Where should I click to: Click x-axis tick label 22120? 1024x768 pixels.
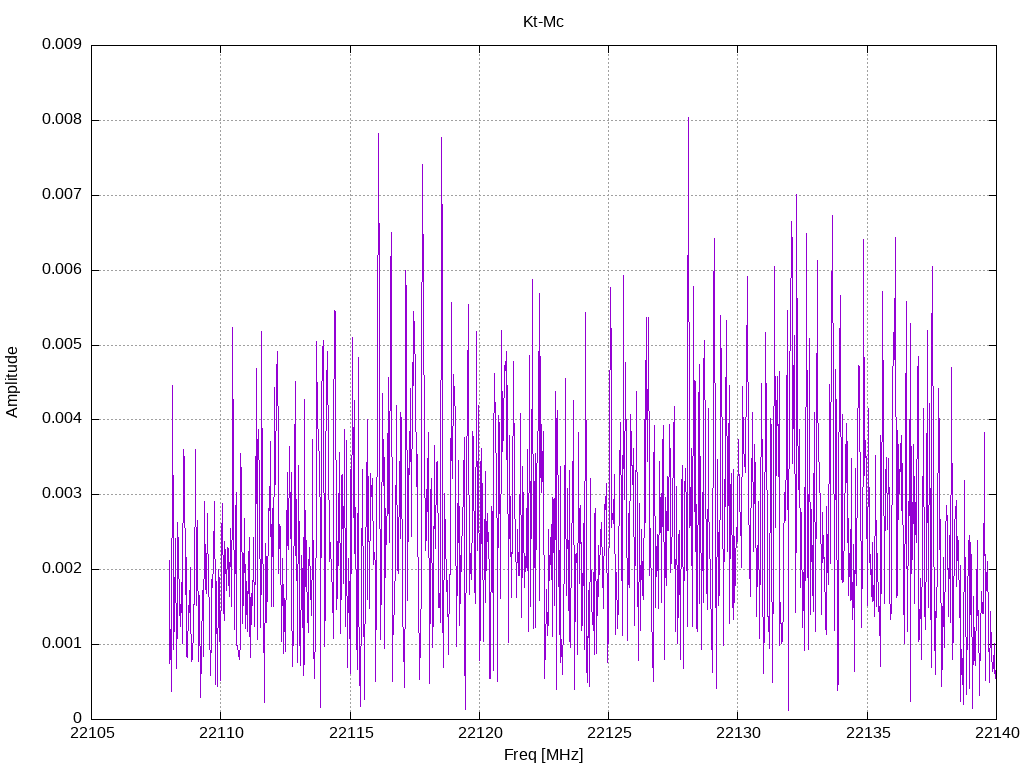[x=480, y=733]
